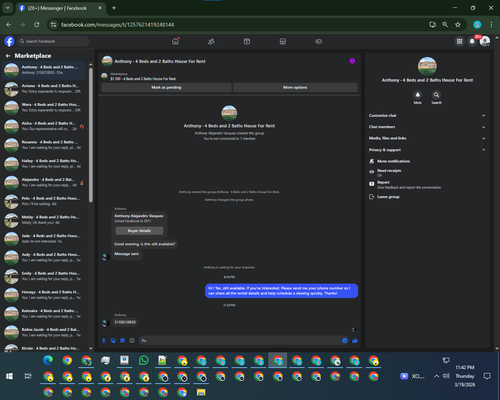The height and width of the screenshot is (400, 500).
Task: Open the $1,100 Marketplace listing link
Action: point(143,79)
